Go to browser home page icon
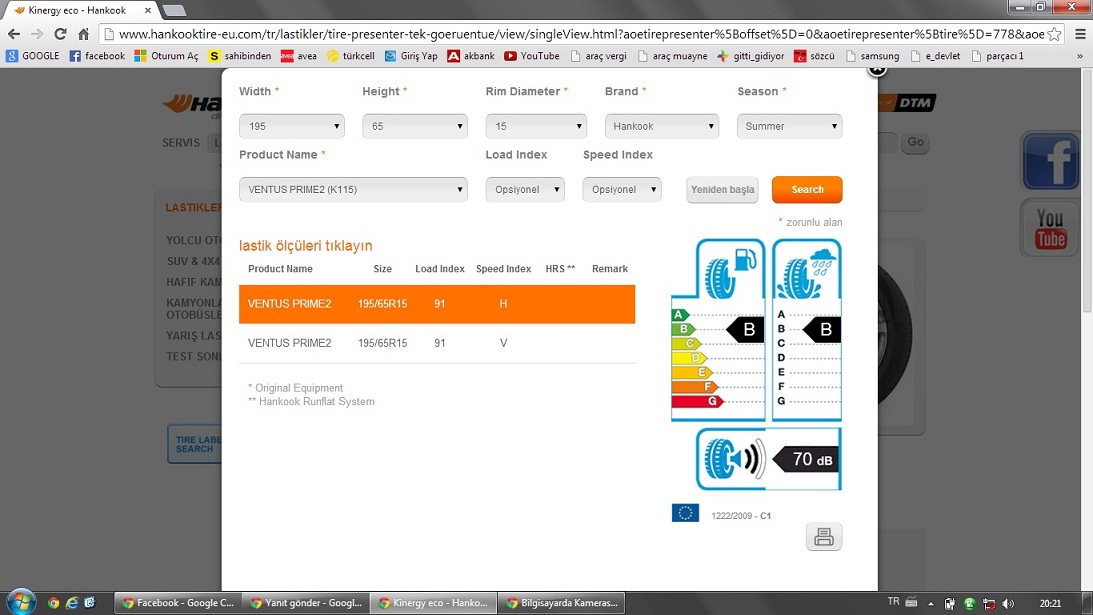Image resolution: width=1093 pixels, height=615 pixels. click(x=84, y=34)
